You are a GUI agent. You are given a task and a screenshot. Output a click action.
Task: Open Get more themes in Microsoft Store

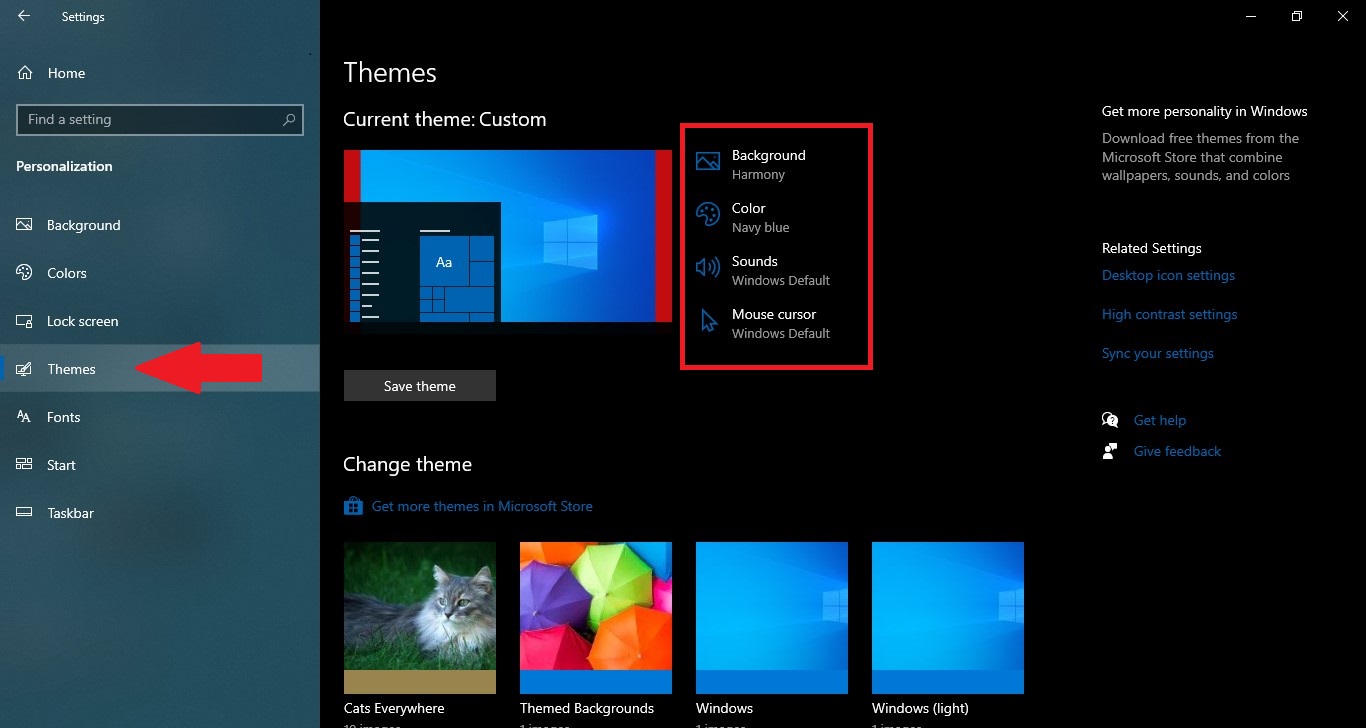(x=482, y=506)
